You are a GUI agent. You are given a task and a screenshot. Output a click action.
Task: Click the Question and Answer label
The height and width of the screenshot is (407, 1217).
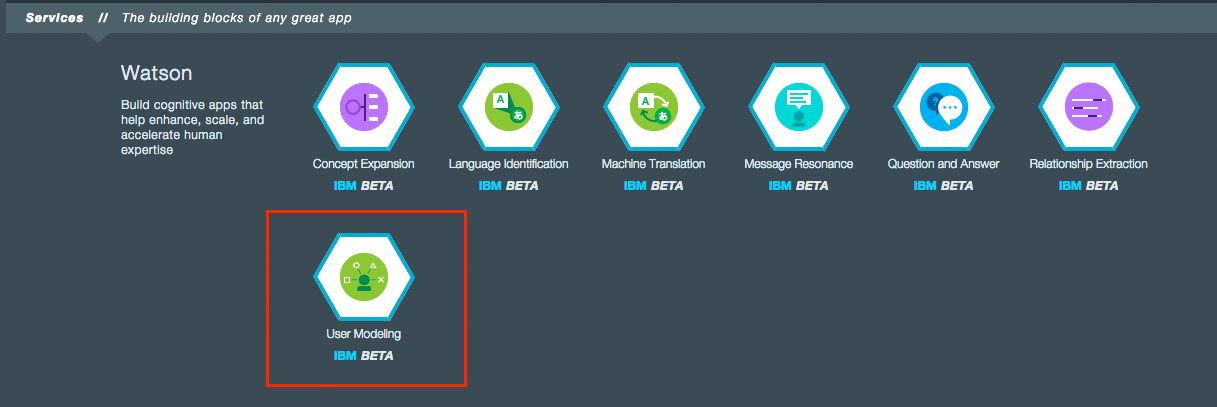coord(944,164)
